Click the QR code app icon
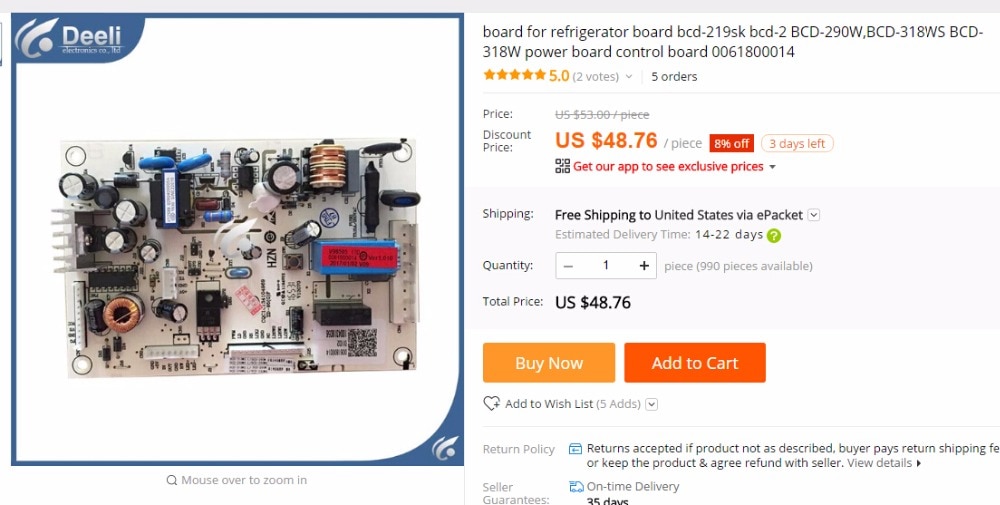The height and width of the screenshot is (505, 1000). [562, 166]
